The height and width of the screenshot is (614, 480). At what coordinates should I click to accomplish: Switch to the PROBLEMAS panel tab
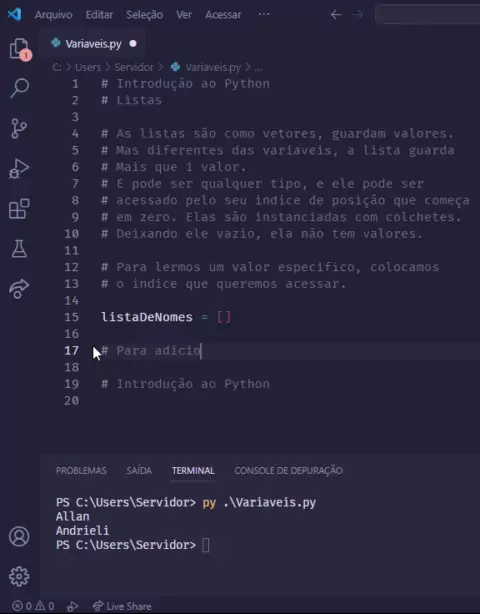click(x=81, y=470)
